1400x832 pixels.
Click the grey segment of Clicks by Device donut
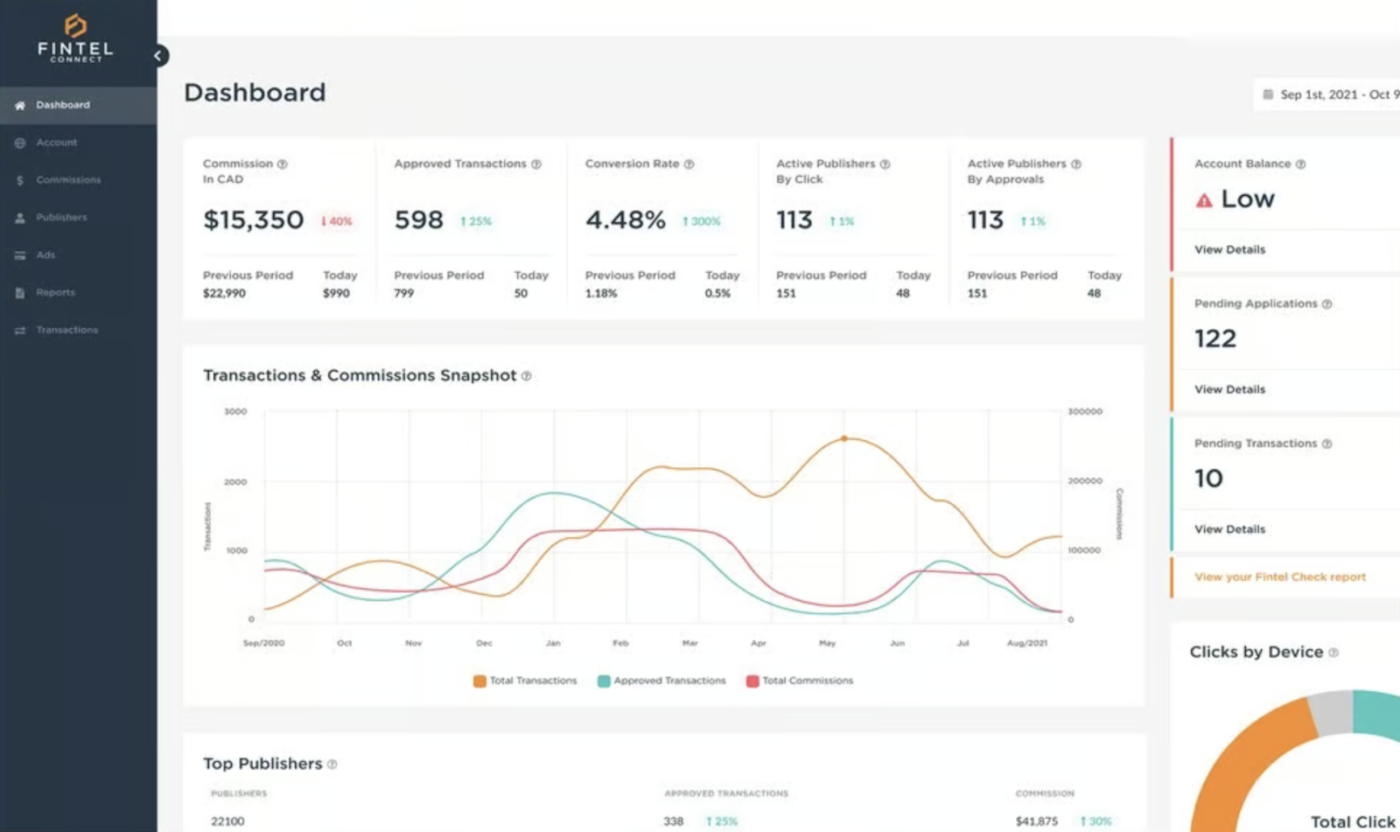1331,712
